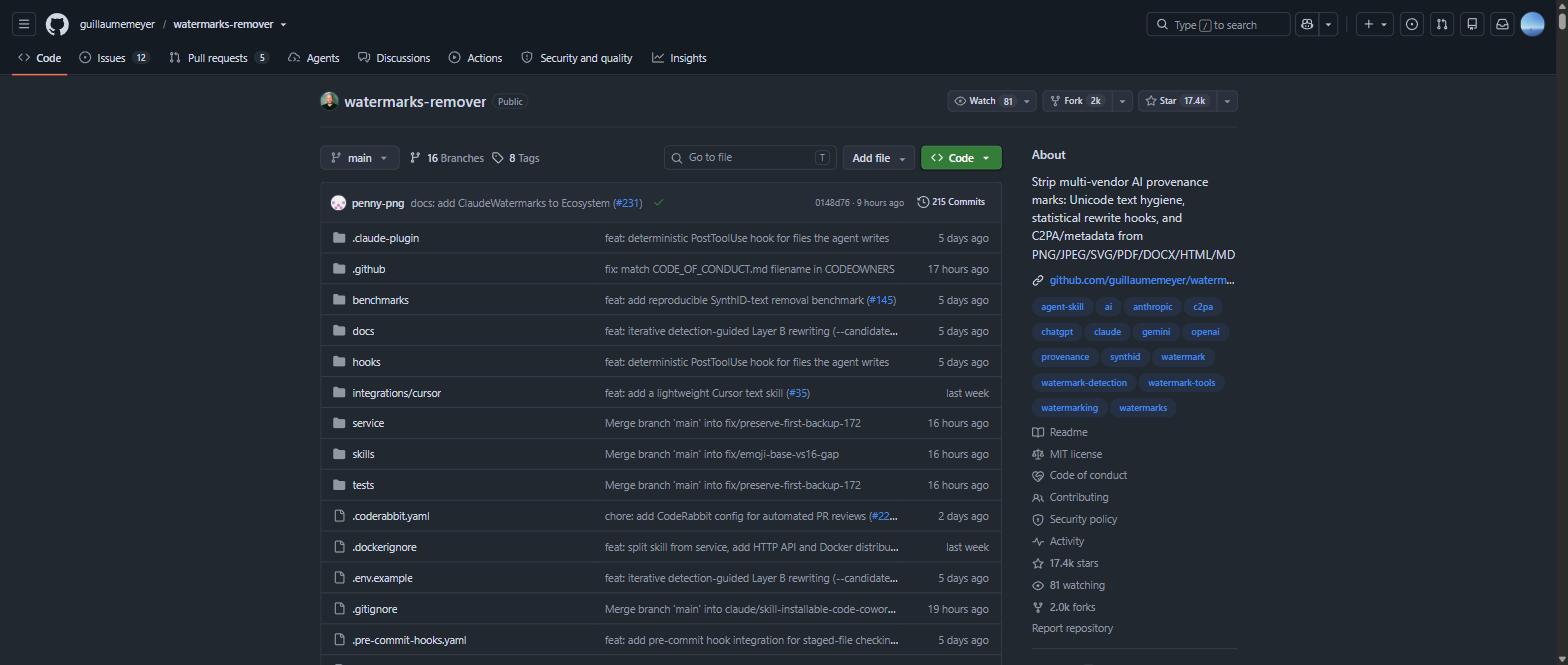This screenshot has height=665, width=1568.
Task: View the MIT license link
Action: [1067, 454]
